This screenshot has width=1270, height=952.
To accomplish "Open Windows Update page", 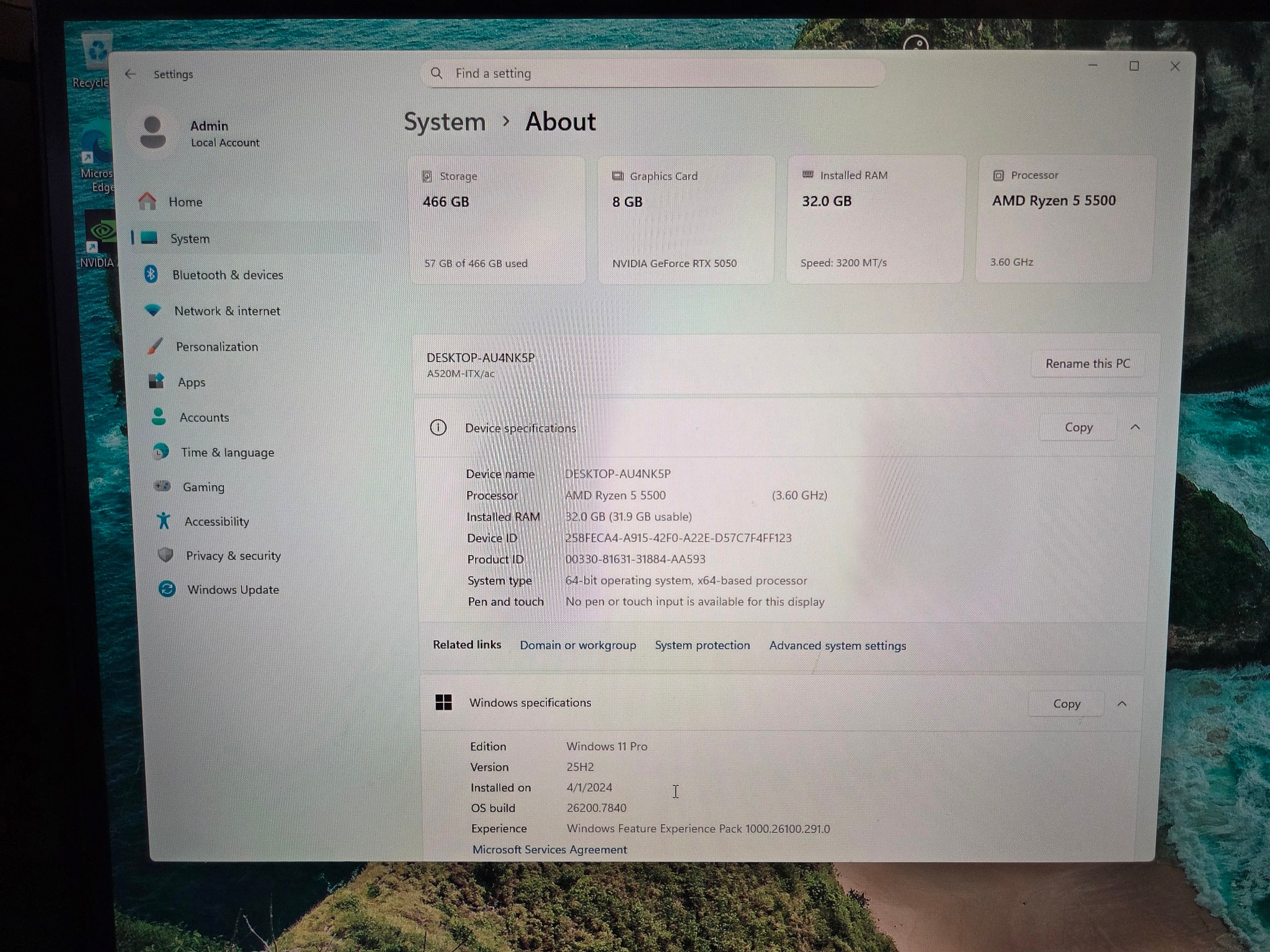I will pyautogui.click(x=233, y=589).
